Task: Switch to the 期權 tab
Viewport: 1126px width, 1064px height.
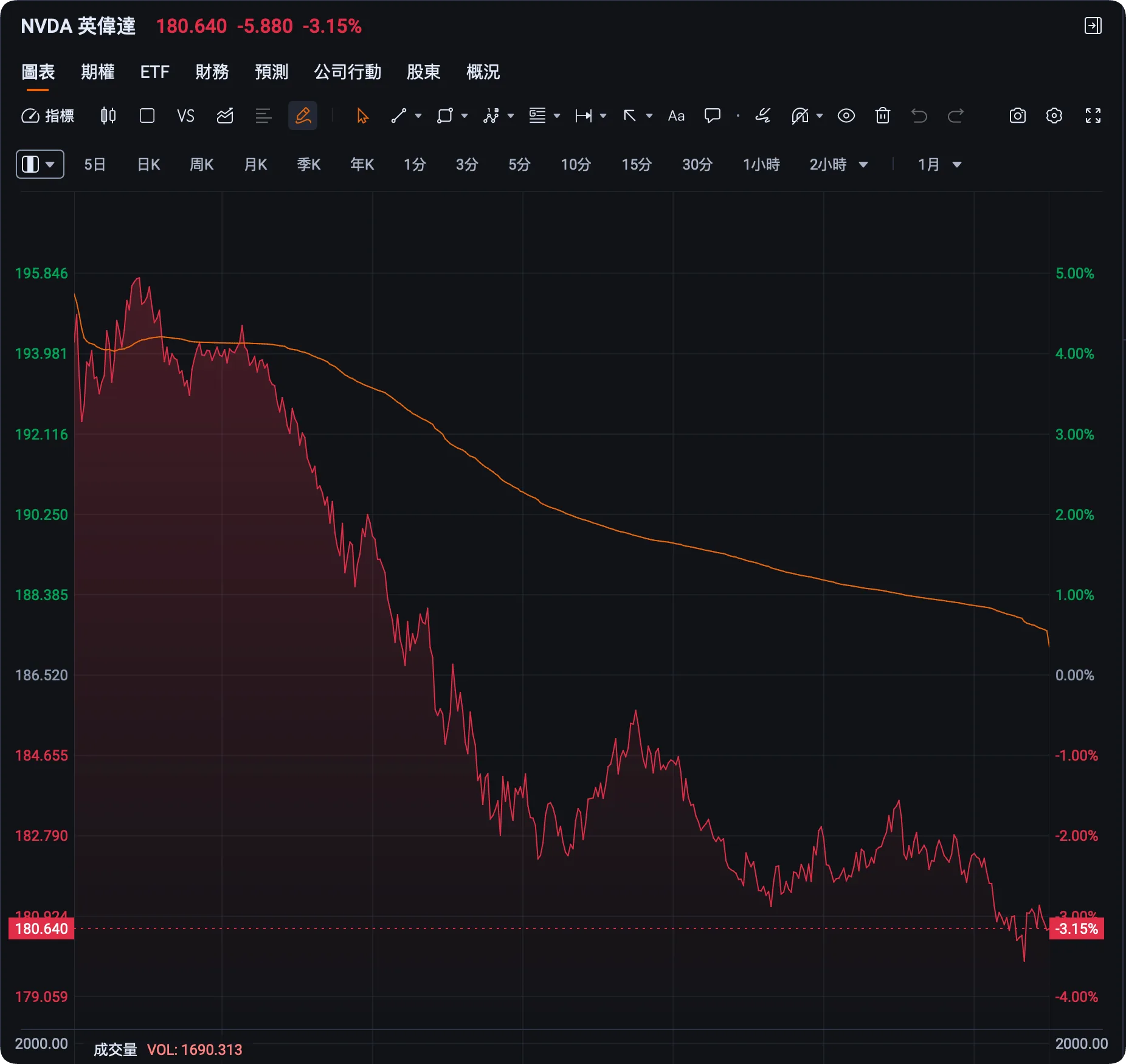Action: 98,72
